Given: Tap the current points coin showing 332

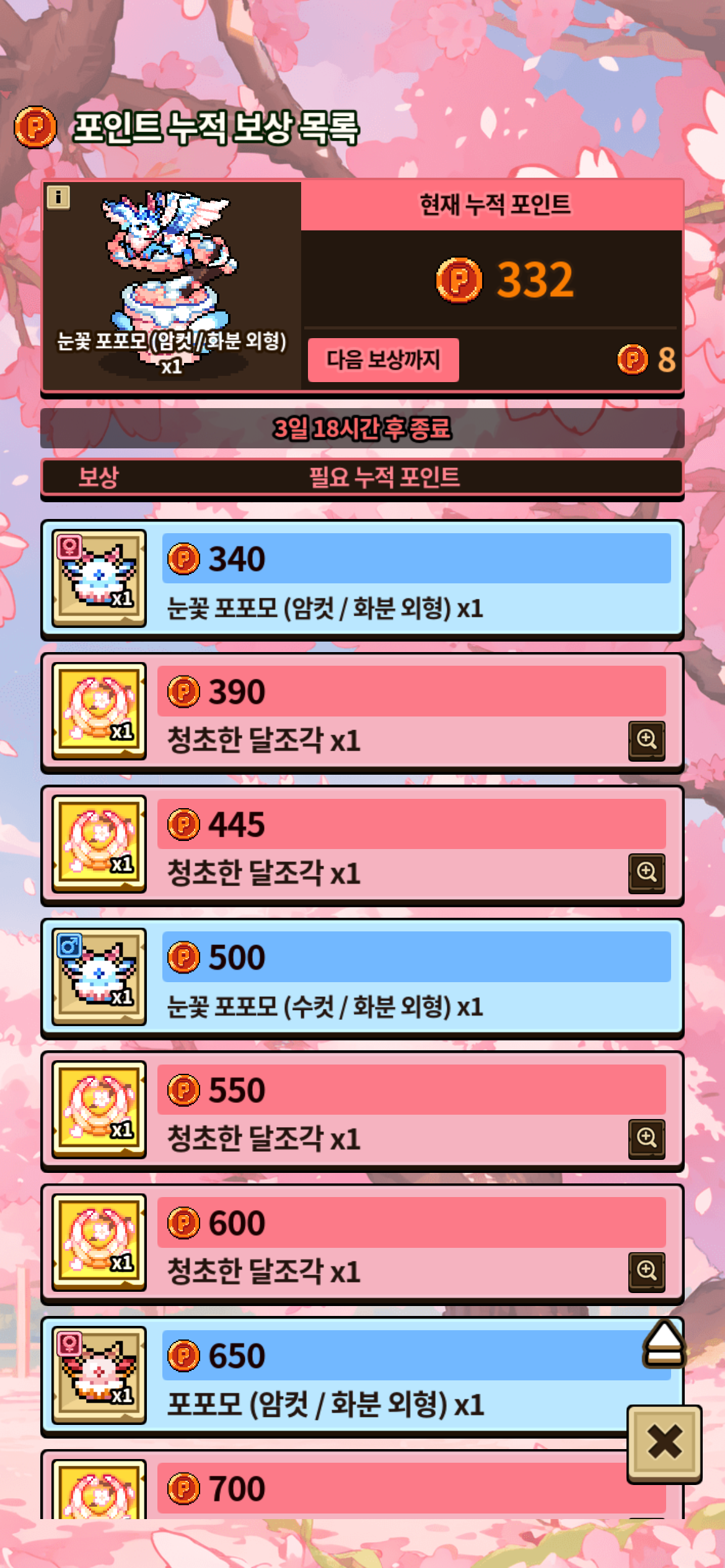Looking at the screenshot, I should (x=459, y=280).
